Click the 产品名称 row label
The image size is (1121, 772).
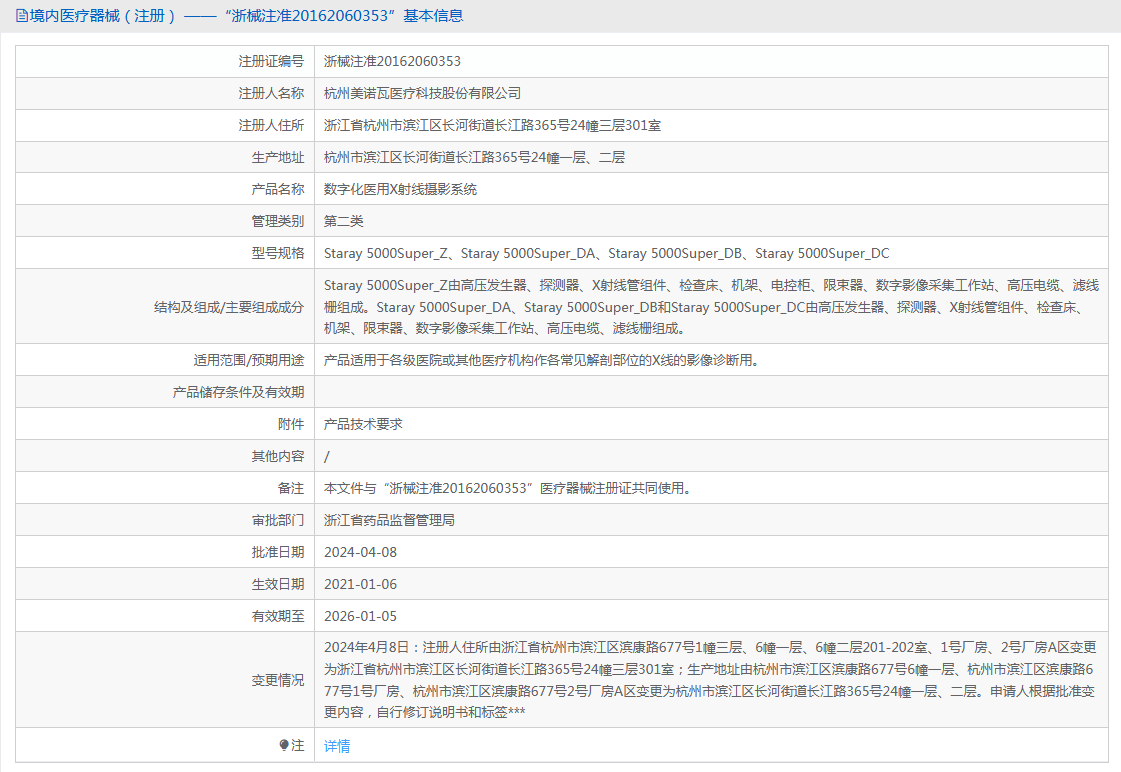click(277, 189)
